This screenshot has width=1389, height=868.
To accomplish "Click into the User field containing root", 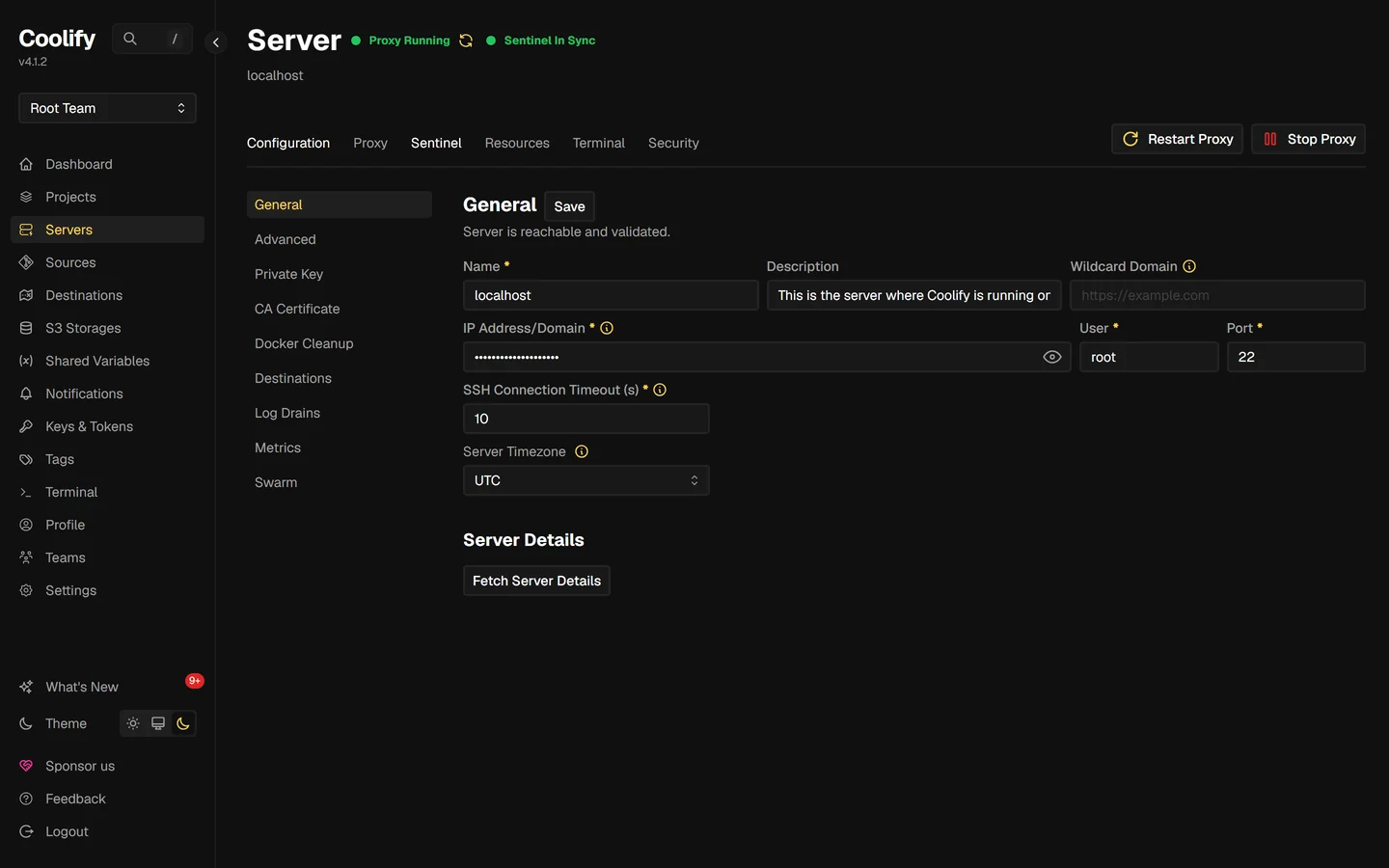I will (1149, 357).
